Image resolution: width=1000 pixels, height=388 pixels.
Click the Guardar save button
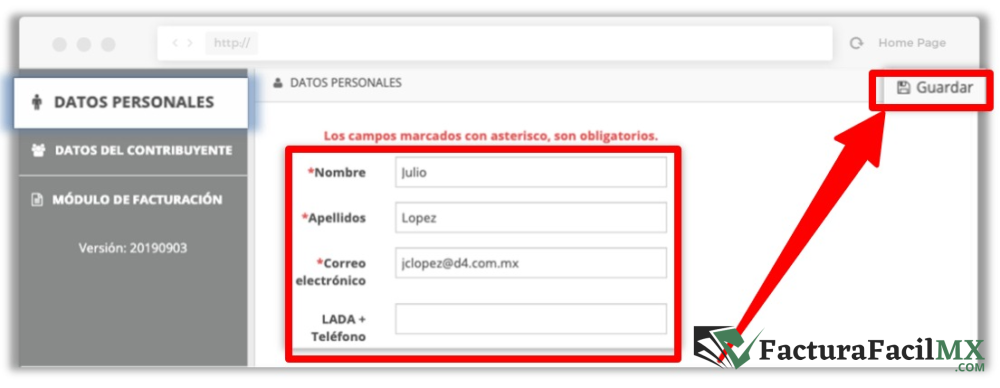[x=935, y=88]
